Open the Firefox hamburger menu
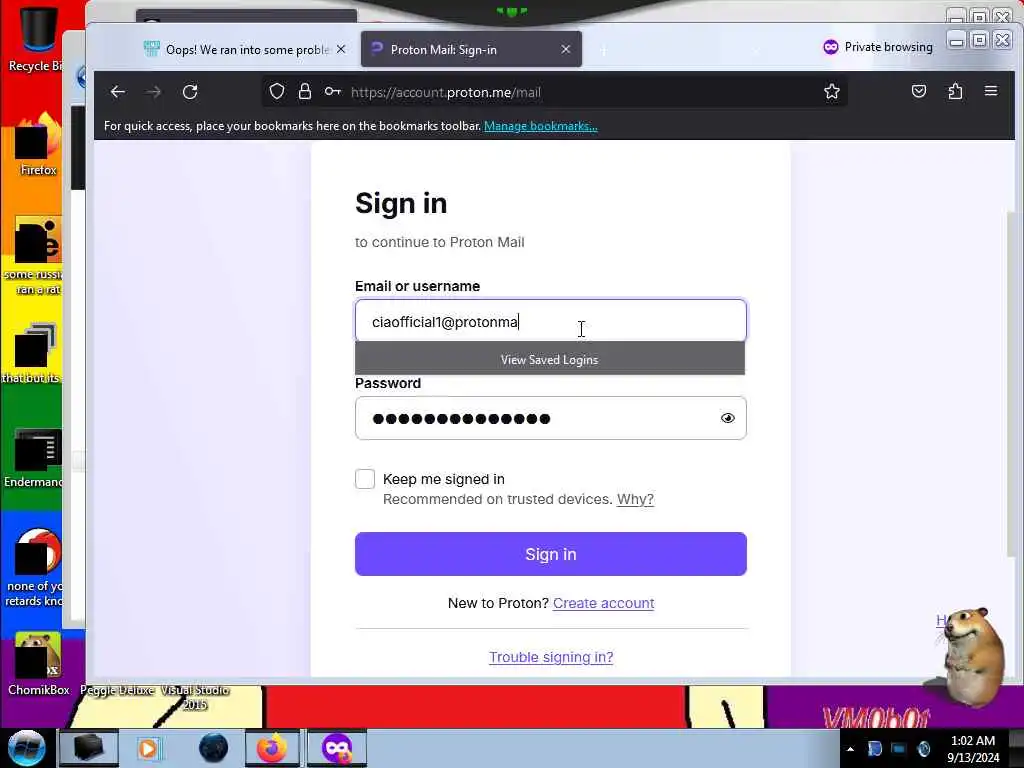The height and width of the screenshot is (768, 1024). 991,91
